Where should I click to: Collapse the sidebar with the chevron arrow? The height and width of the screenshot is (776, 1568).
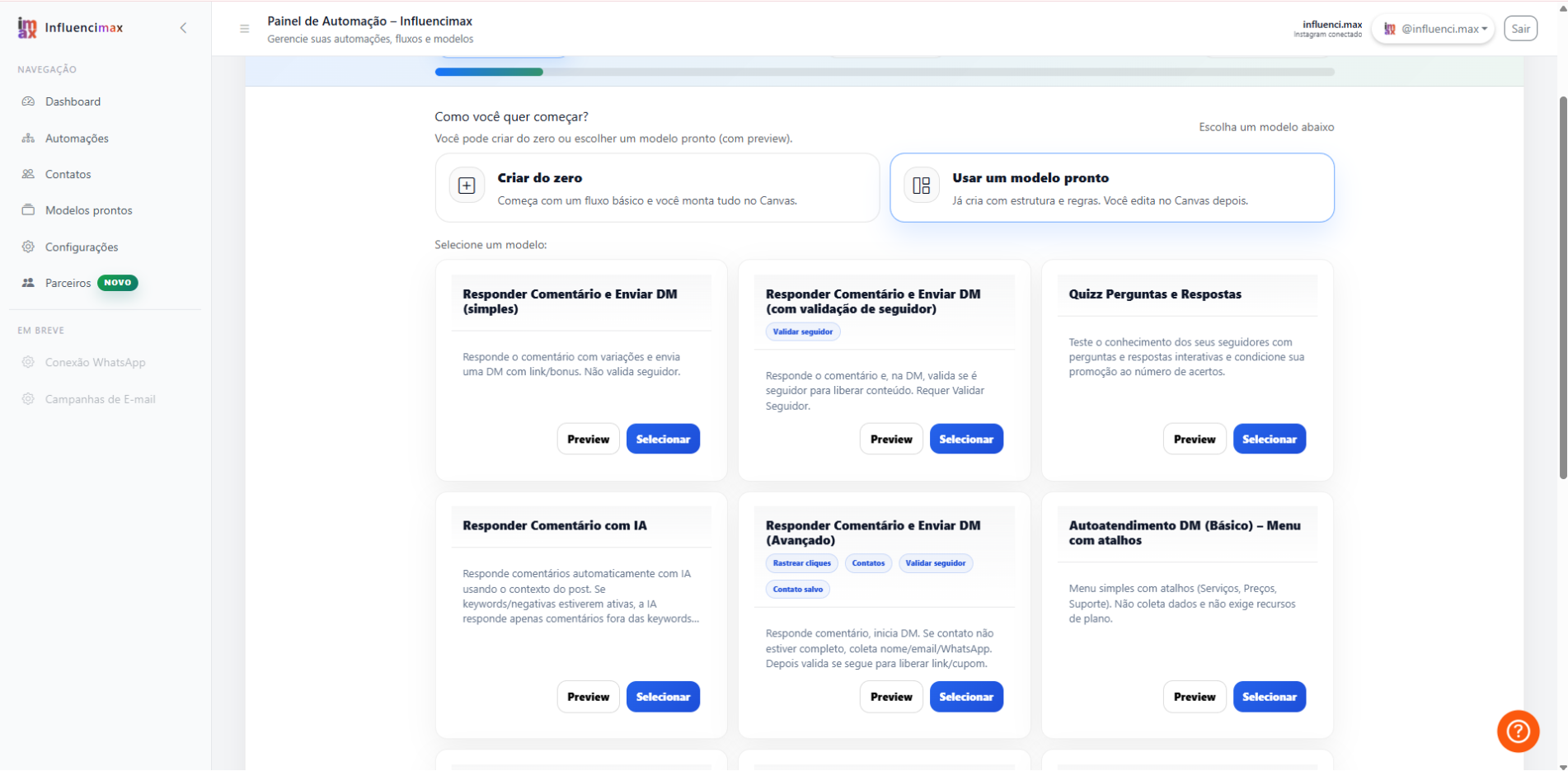click(183, 28)
